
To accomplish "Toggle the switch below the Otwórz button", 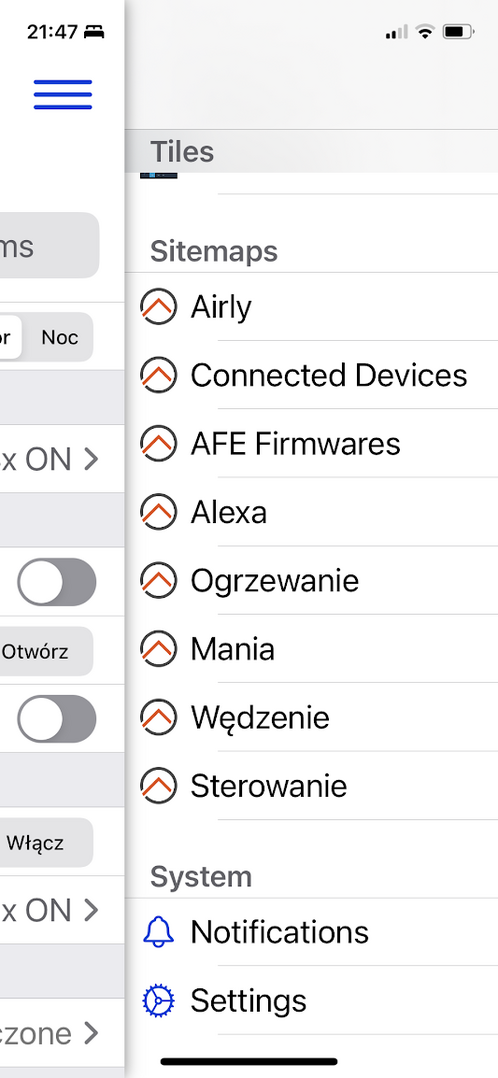I will click(56, 718).
